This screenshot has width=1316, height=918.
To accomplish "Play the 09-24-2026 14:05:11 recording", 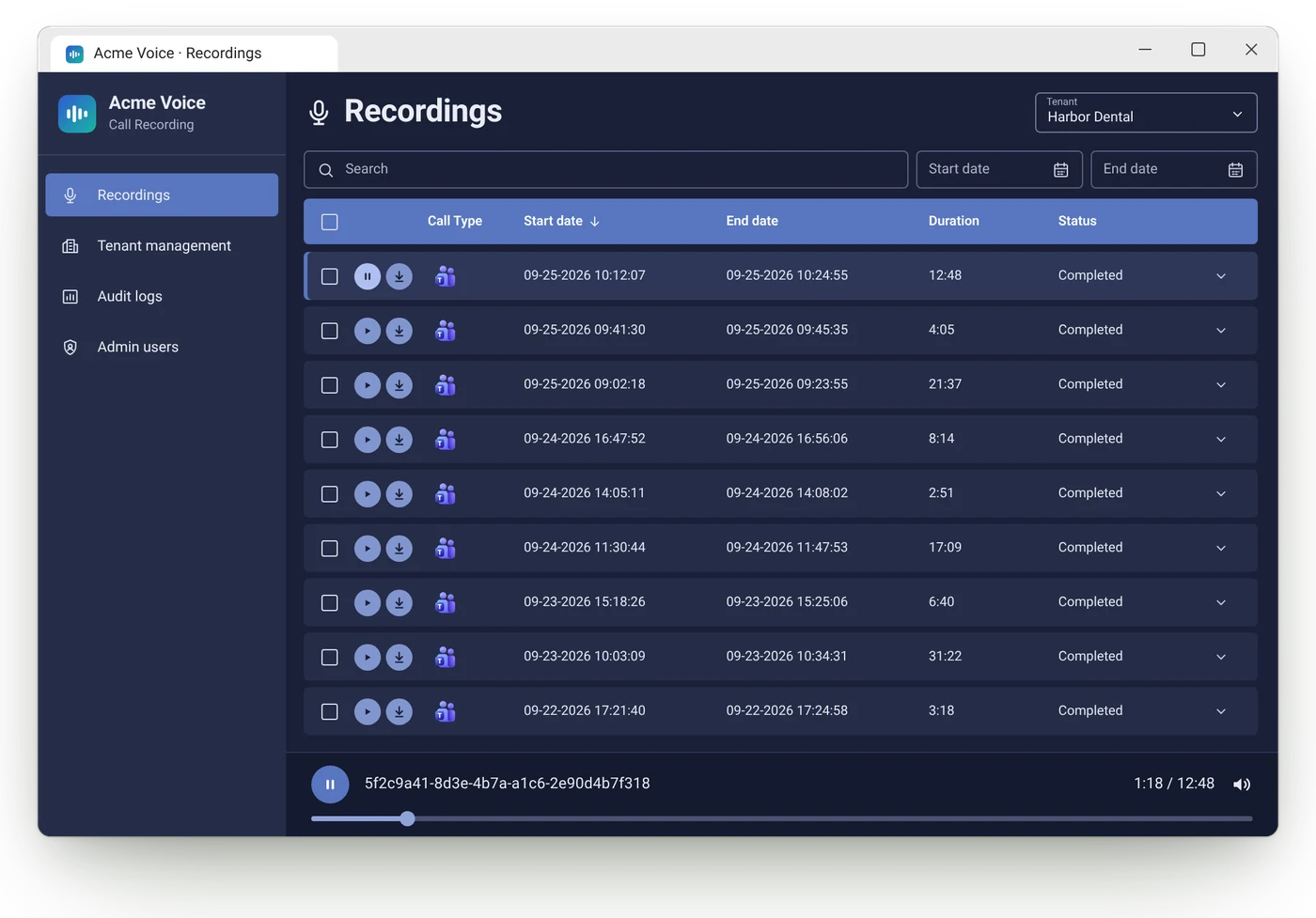I will click(x=368, y=494).
